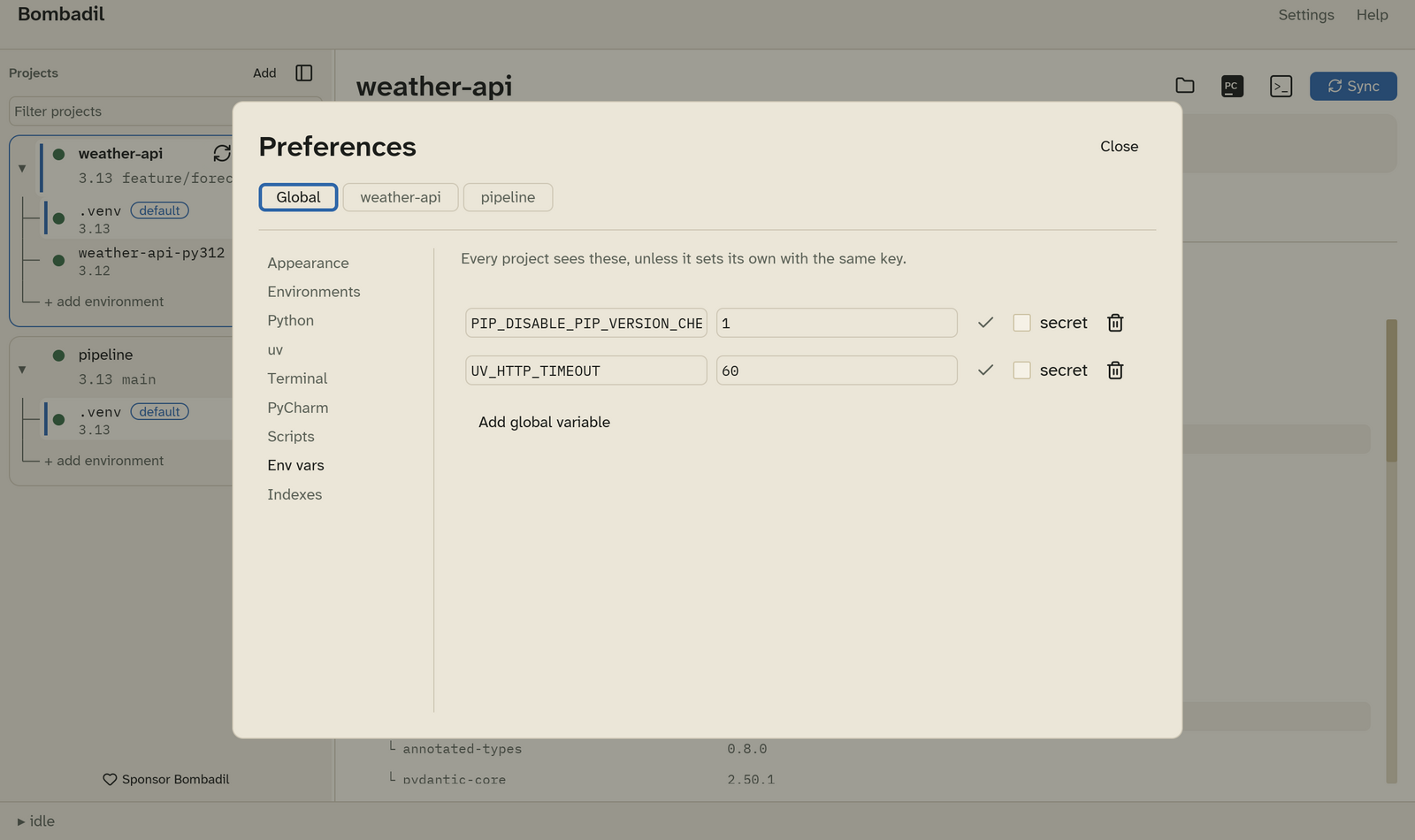Edit the UV_HTTP_TIMEOUT name field
Screen dimensions: 1415x840
pyautogui.click(x=586, y=370)
